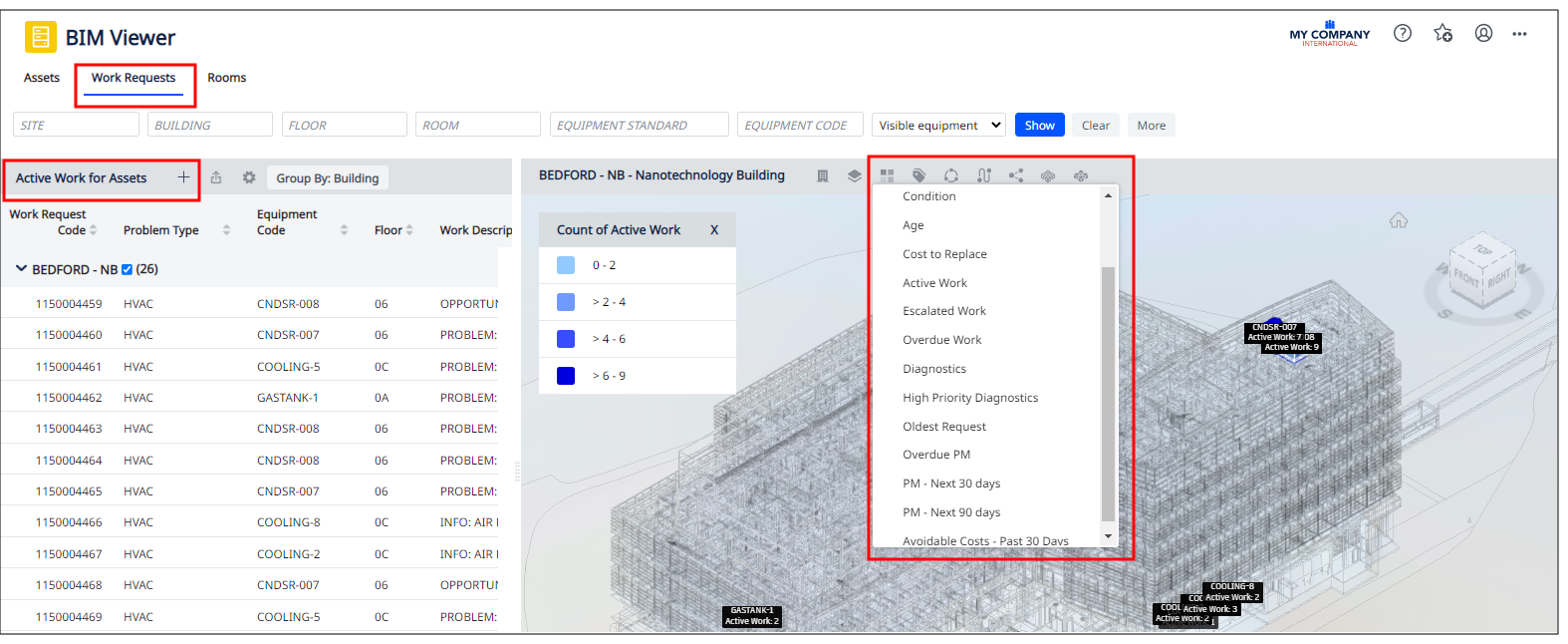Open the user profile icon
Screen dimensions: 1568x644
click(1483, 34)
